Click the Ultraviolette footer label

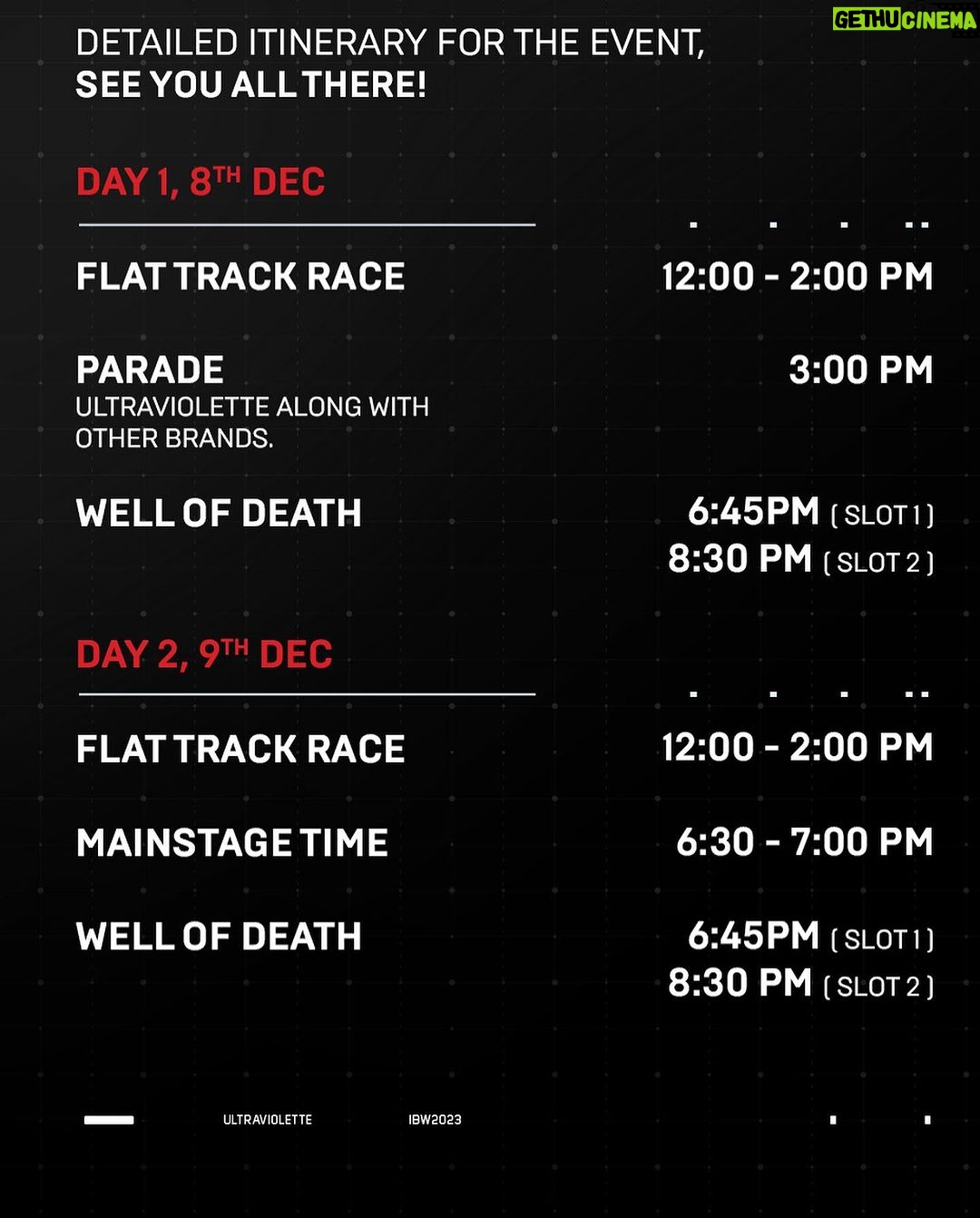point(268,1120)
